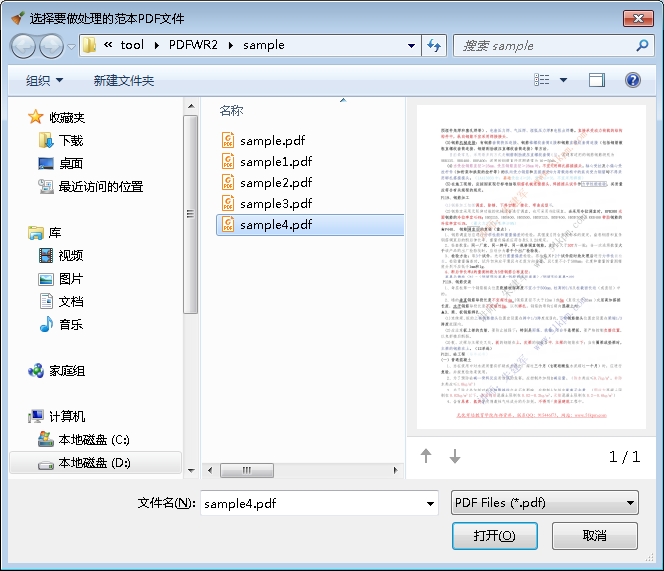664x571 pixels.
Task: Go to previous preview page up arrow
Action: (426, 456)
